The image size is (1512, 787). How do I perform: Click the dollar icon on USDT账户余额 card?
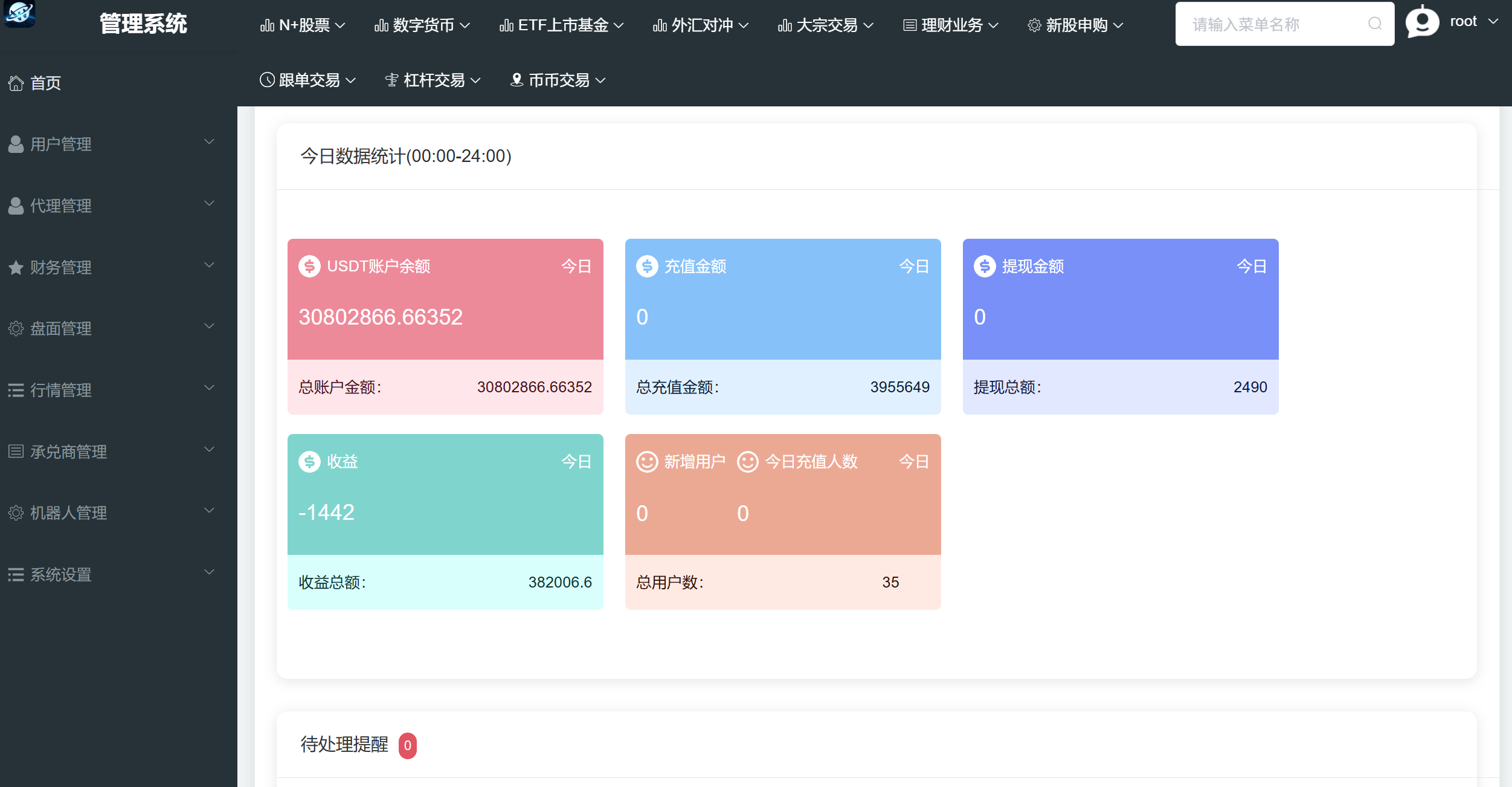pos(309,267)
